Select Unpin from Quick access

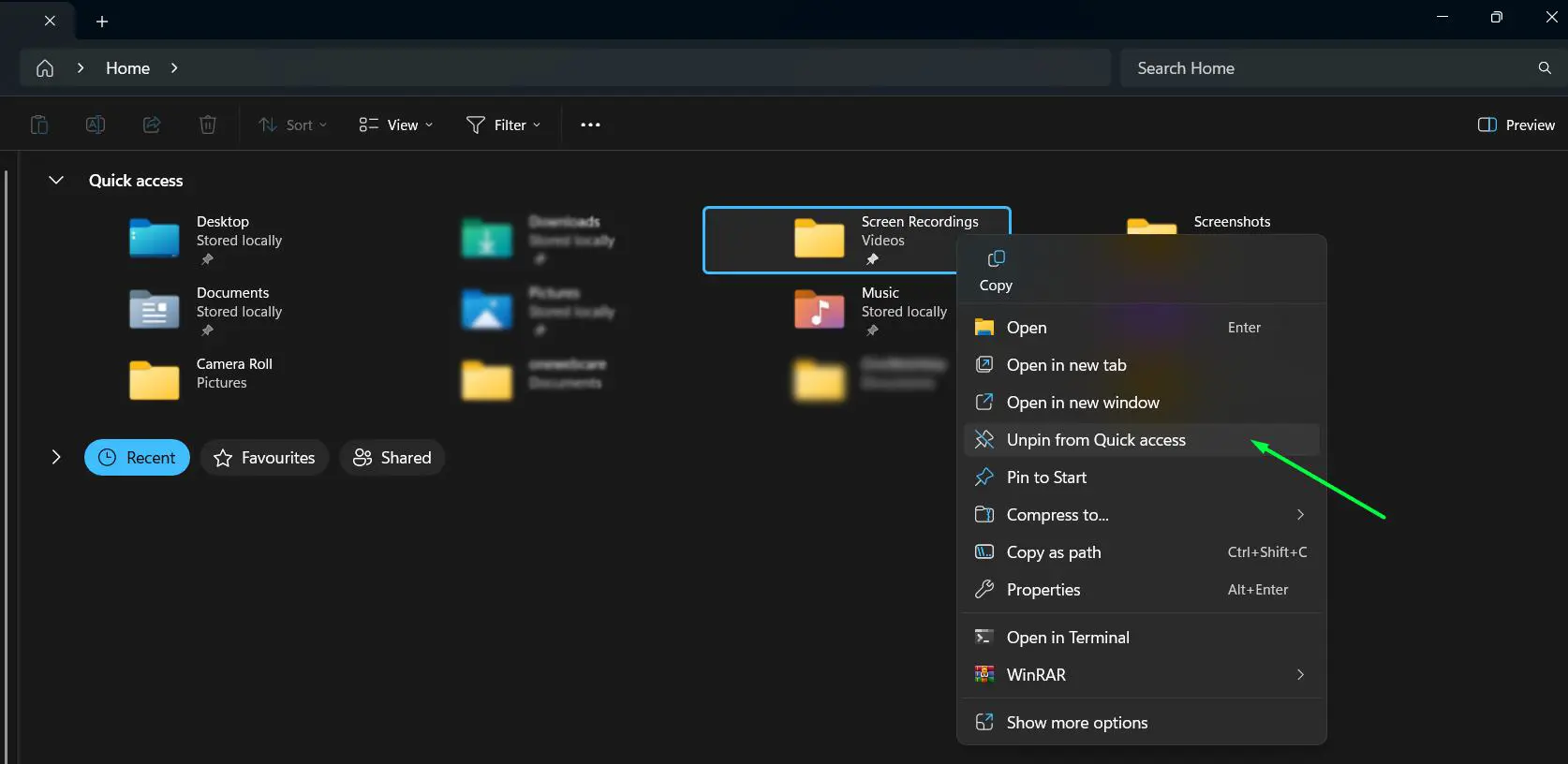tap(1141, 440)
